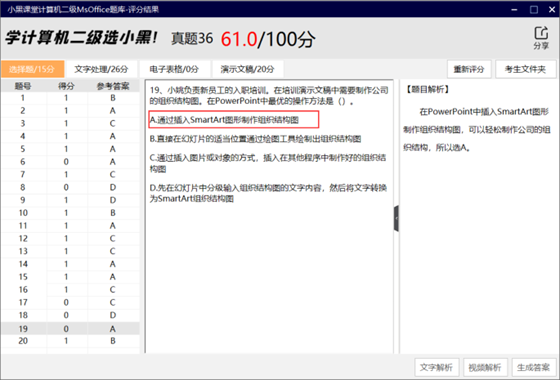Select question row 12 in the list
560x380 pixels.
[70, 239]
